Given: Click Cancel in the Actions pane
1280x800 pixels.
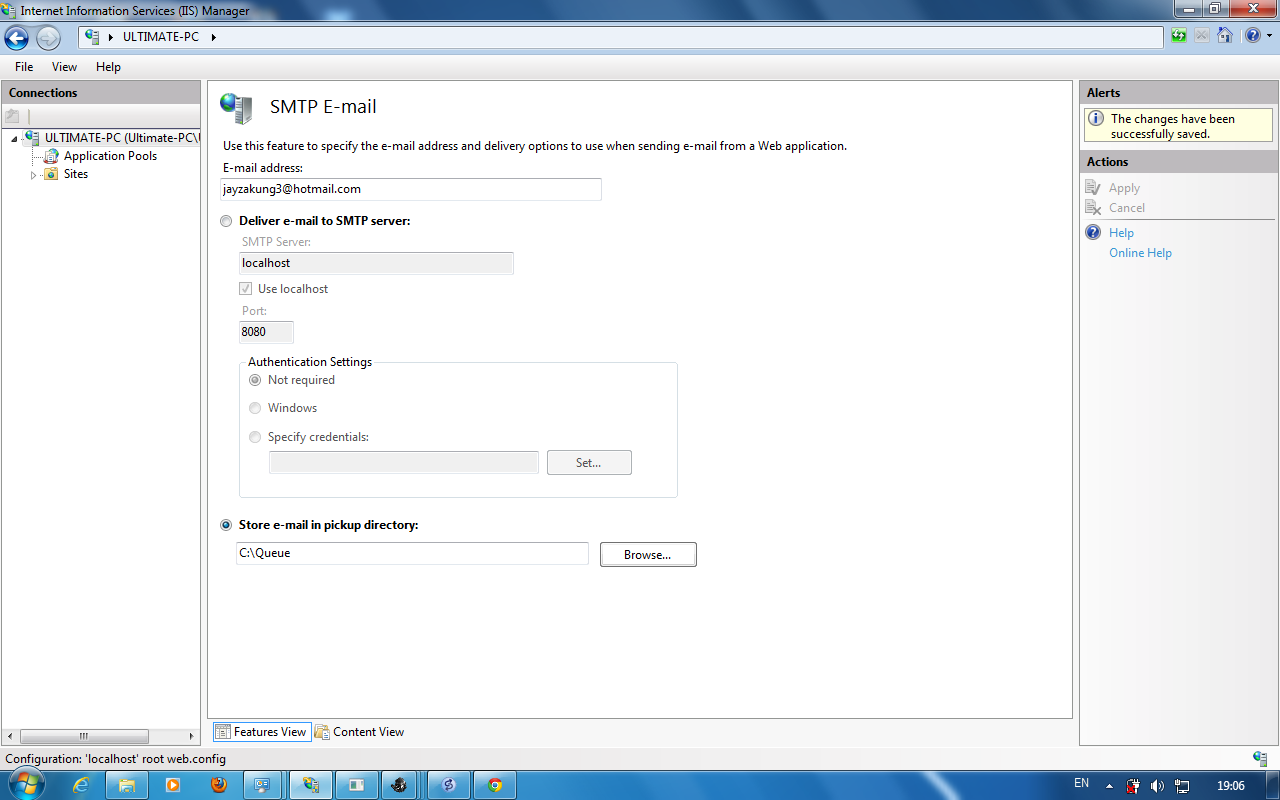Looking at the screenshot, I should [x=1127, y=208].
